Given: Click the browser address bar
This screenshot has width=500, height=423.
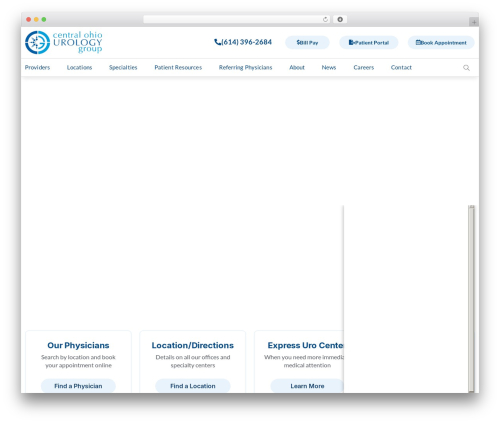Looking at the screenshot, I should [x=237, y=19].
